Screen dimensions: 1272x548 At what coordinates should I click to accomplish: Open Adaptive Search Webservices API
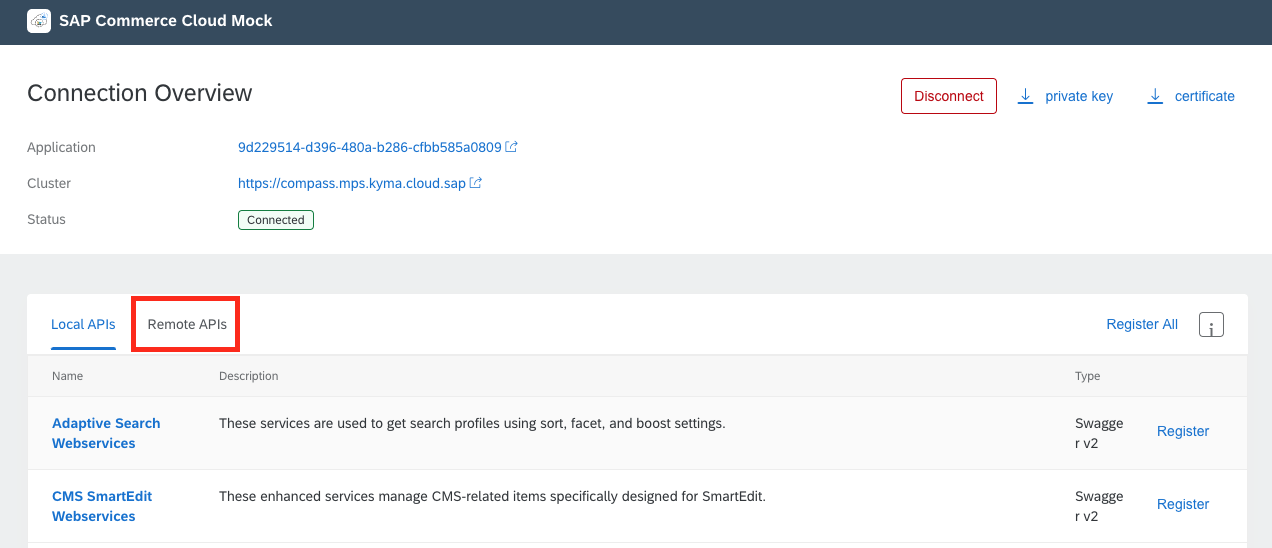(106, 433)
